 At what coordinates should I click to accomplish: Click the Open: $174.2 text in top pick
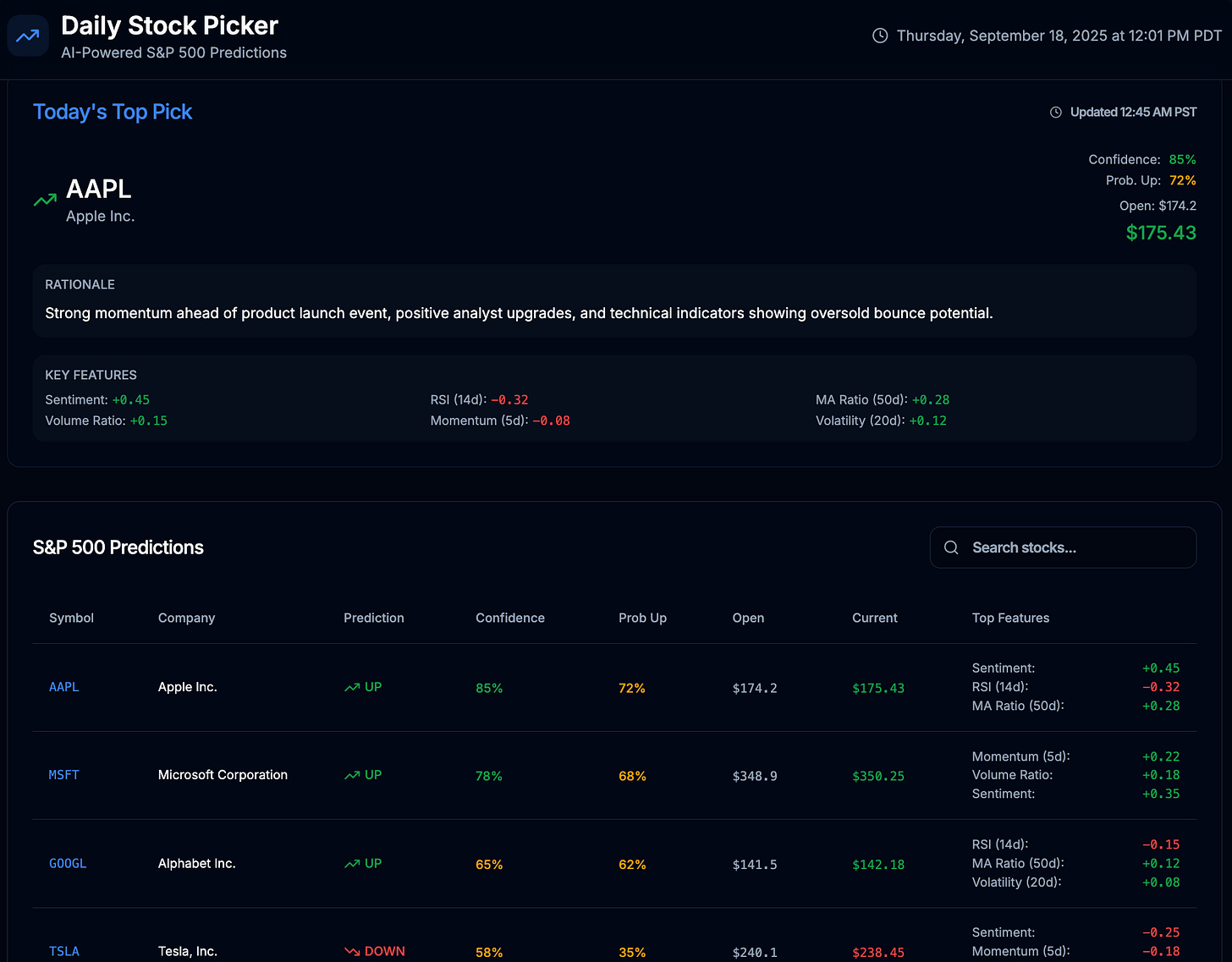[x=1158, y=206]
